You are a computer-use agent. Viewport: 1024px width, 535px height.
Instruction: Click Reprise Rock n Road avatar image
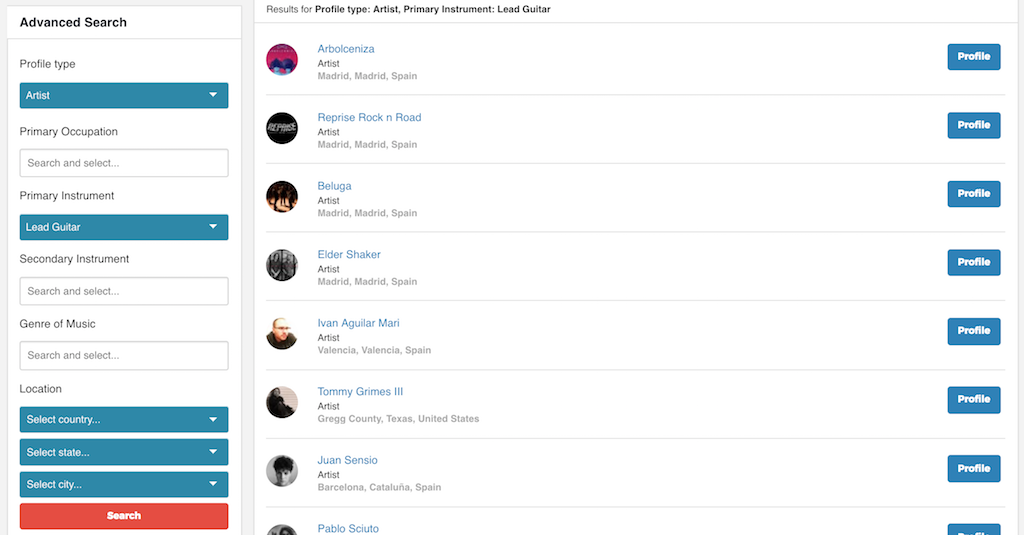(x=282, y=128)
